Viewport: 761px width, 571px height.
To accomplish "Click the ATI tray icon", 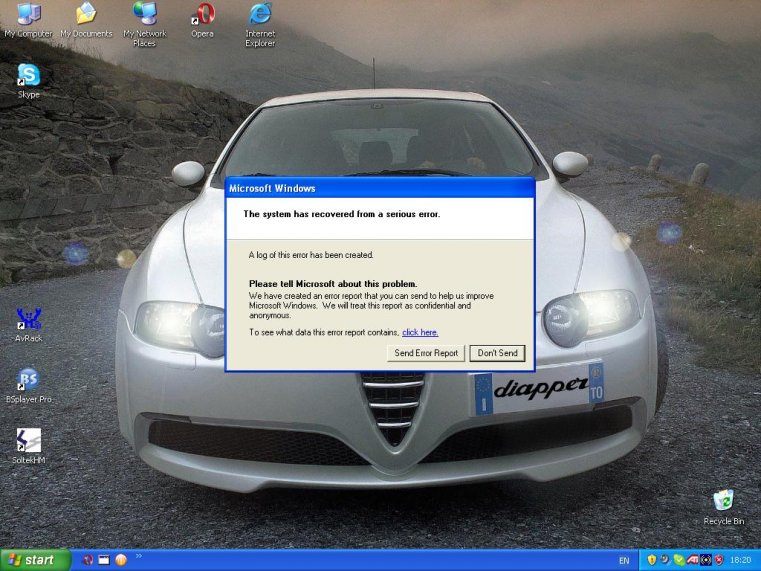I will tap(692, 560).
